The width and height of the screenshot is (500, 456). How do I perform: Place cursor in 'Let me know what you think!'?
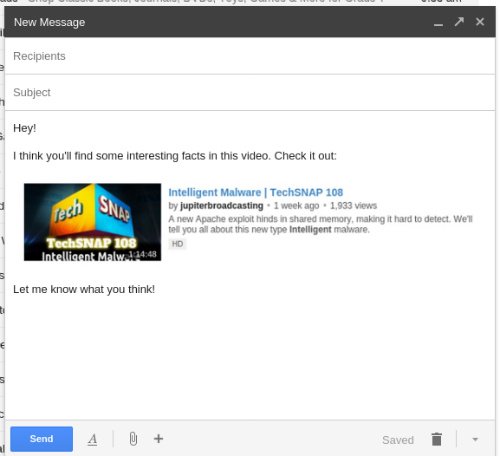coord(84,289)
